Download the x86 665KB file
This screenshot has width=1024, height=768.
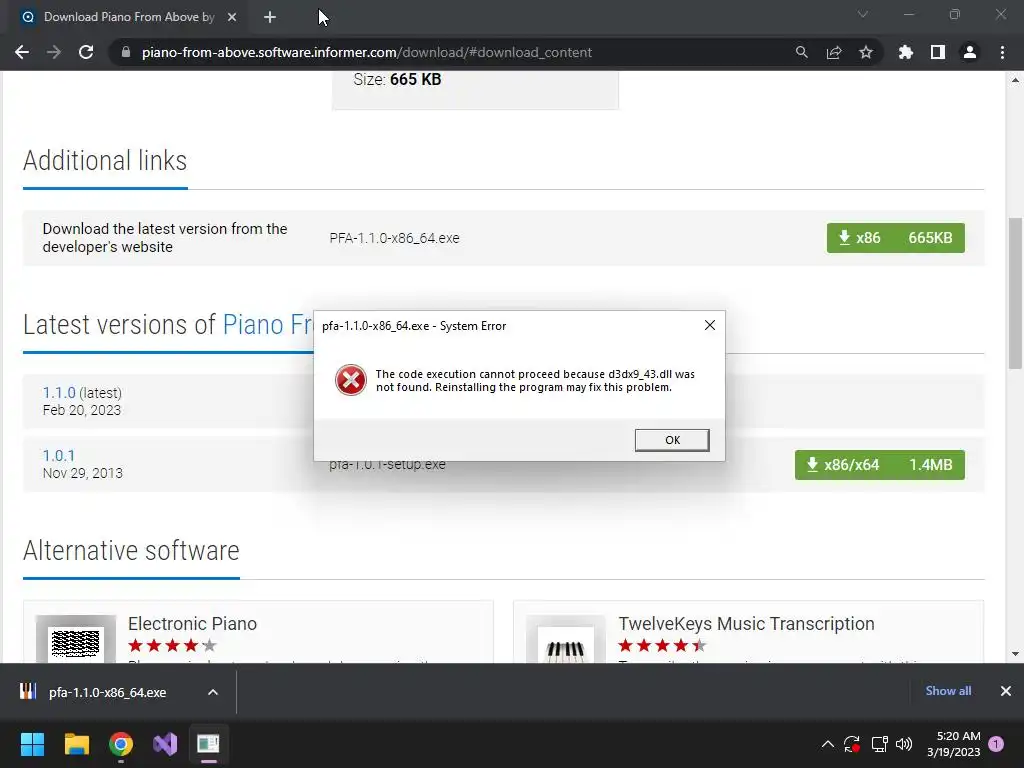(895, 238)
